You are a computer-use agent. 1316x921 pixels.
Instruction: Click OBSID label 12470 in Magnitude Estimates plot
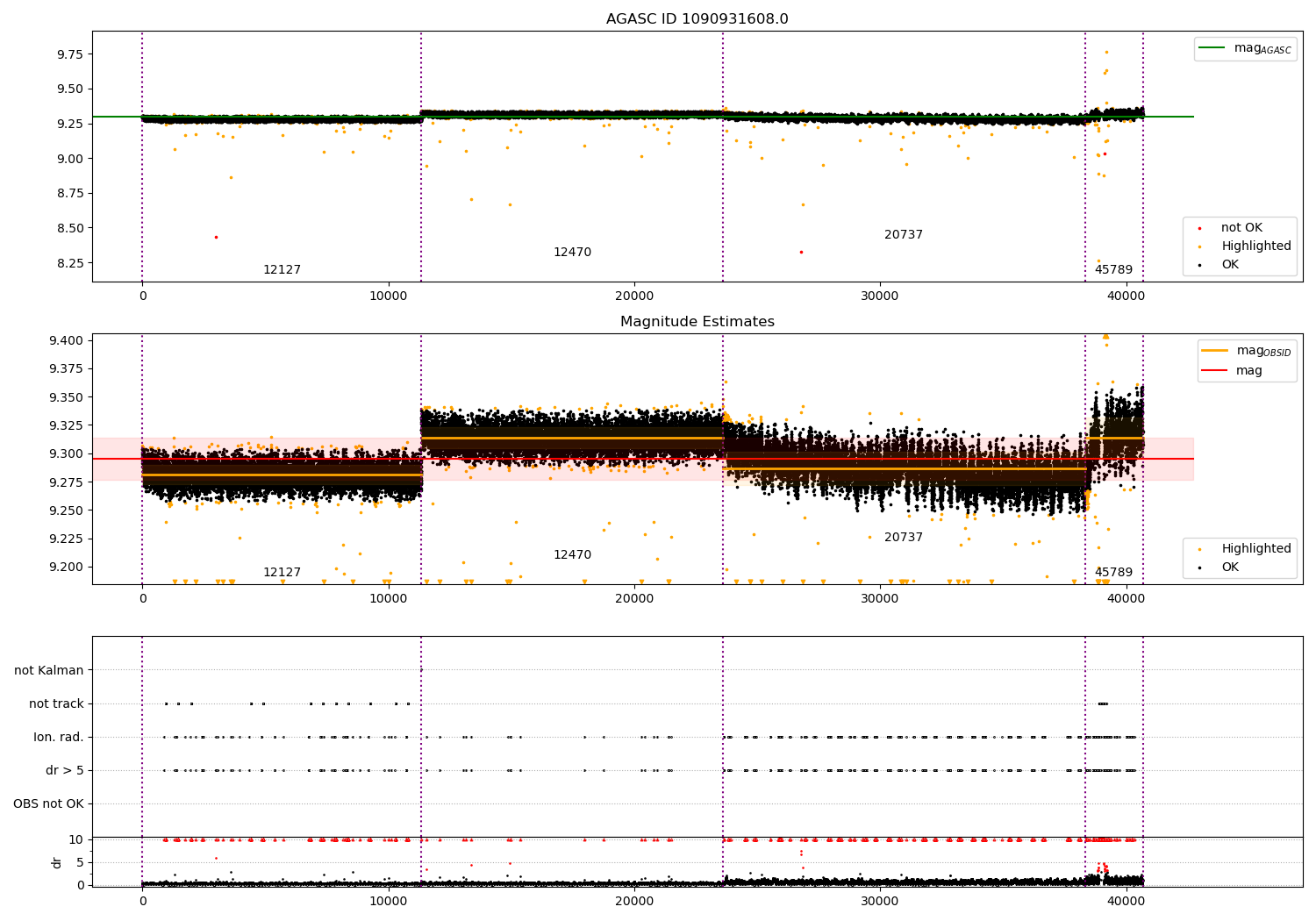click(x=572, y=555)
